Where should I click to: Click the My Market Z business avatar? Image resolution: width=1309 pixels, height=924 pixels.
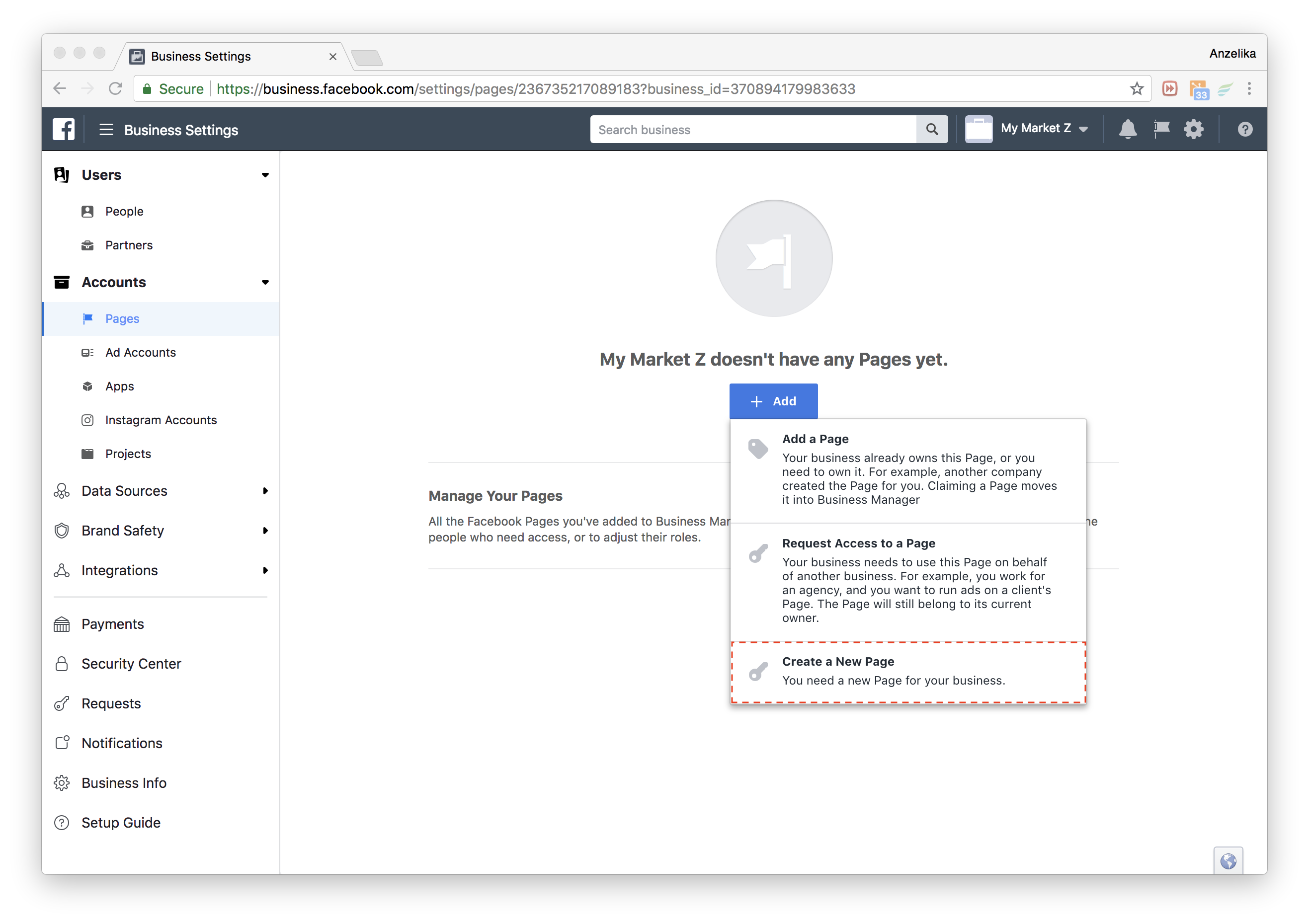pos(979,129)
